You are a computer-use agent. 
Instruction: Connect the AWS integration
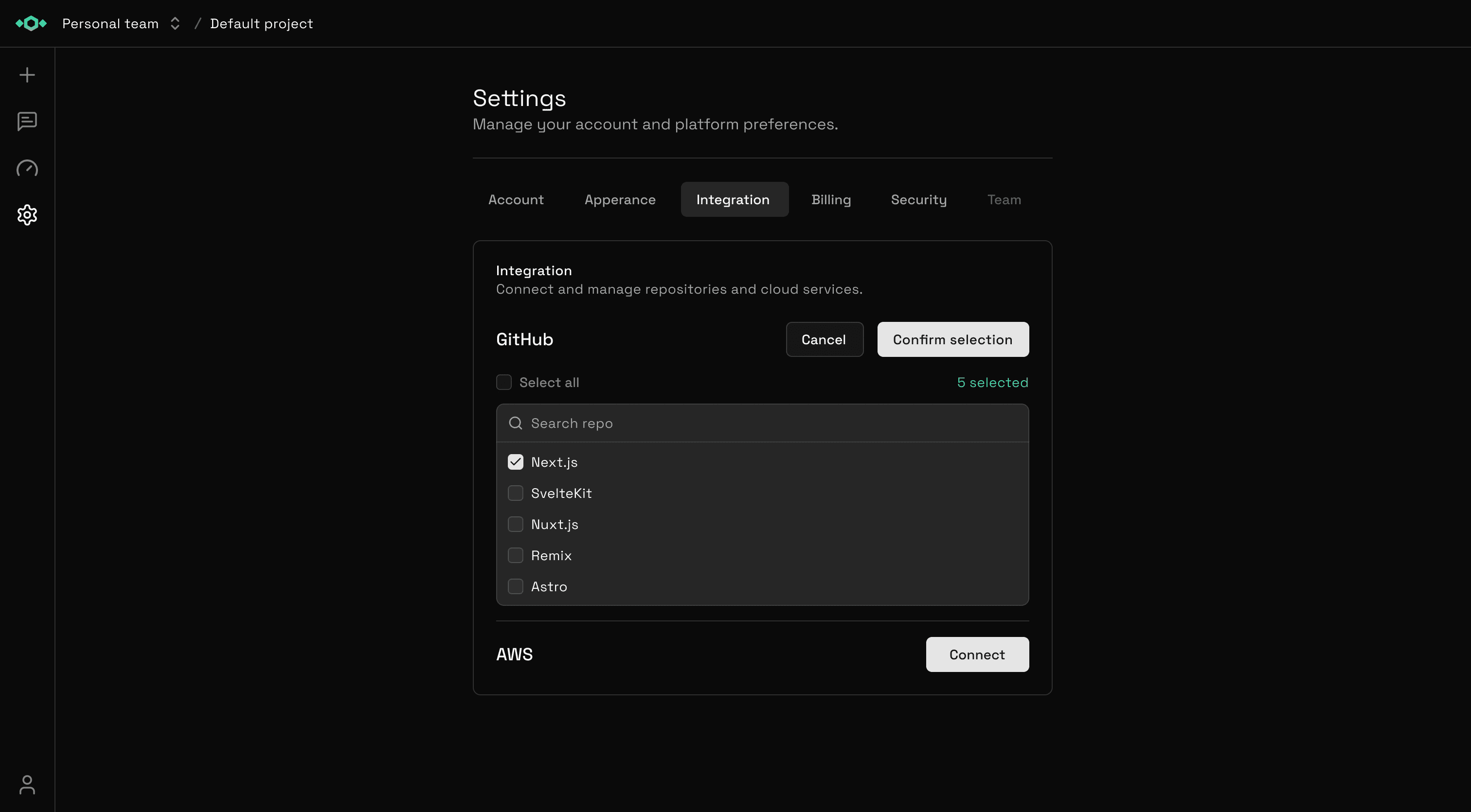point(977,654)
